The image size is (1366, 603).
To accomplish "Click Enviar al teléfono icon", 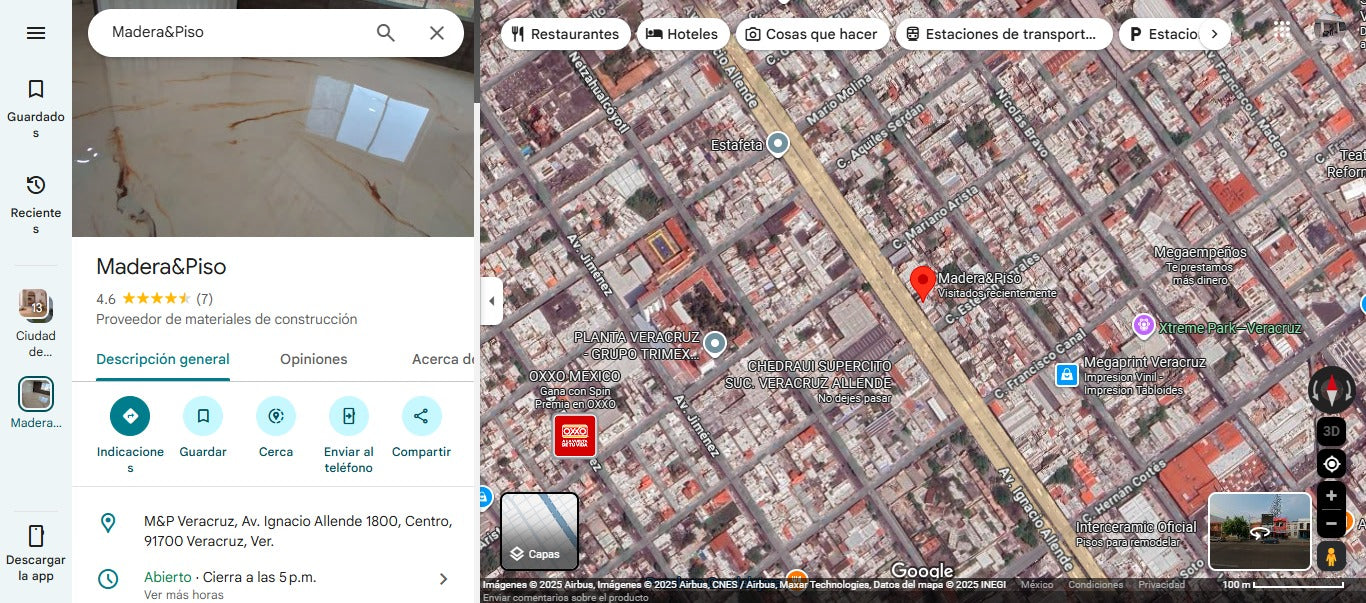I will [349, 416].
